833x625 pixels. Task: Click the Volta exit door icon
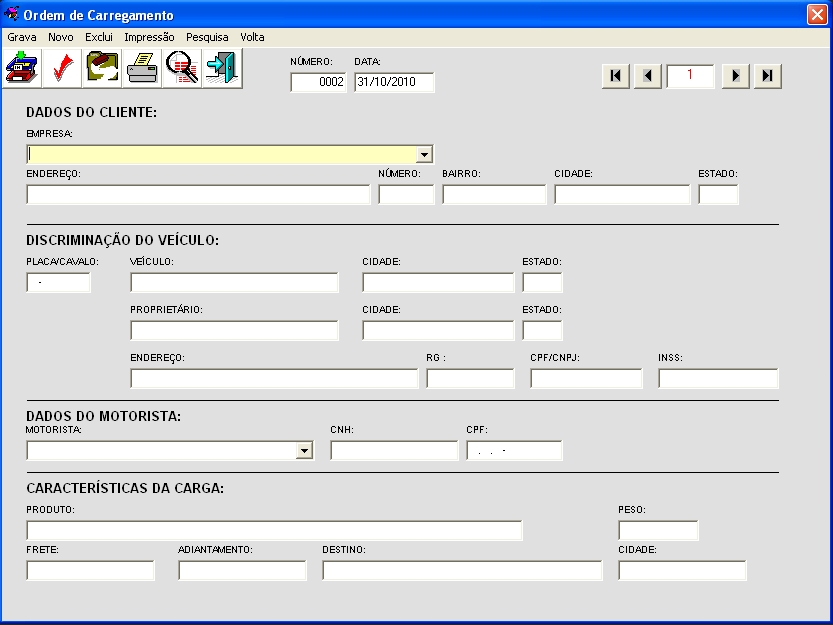220,67
